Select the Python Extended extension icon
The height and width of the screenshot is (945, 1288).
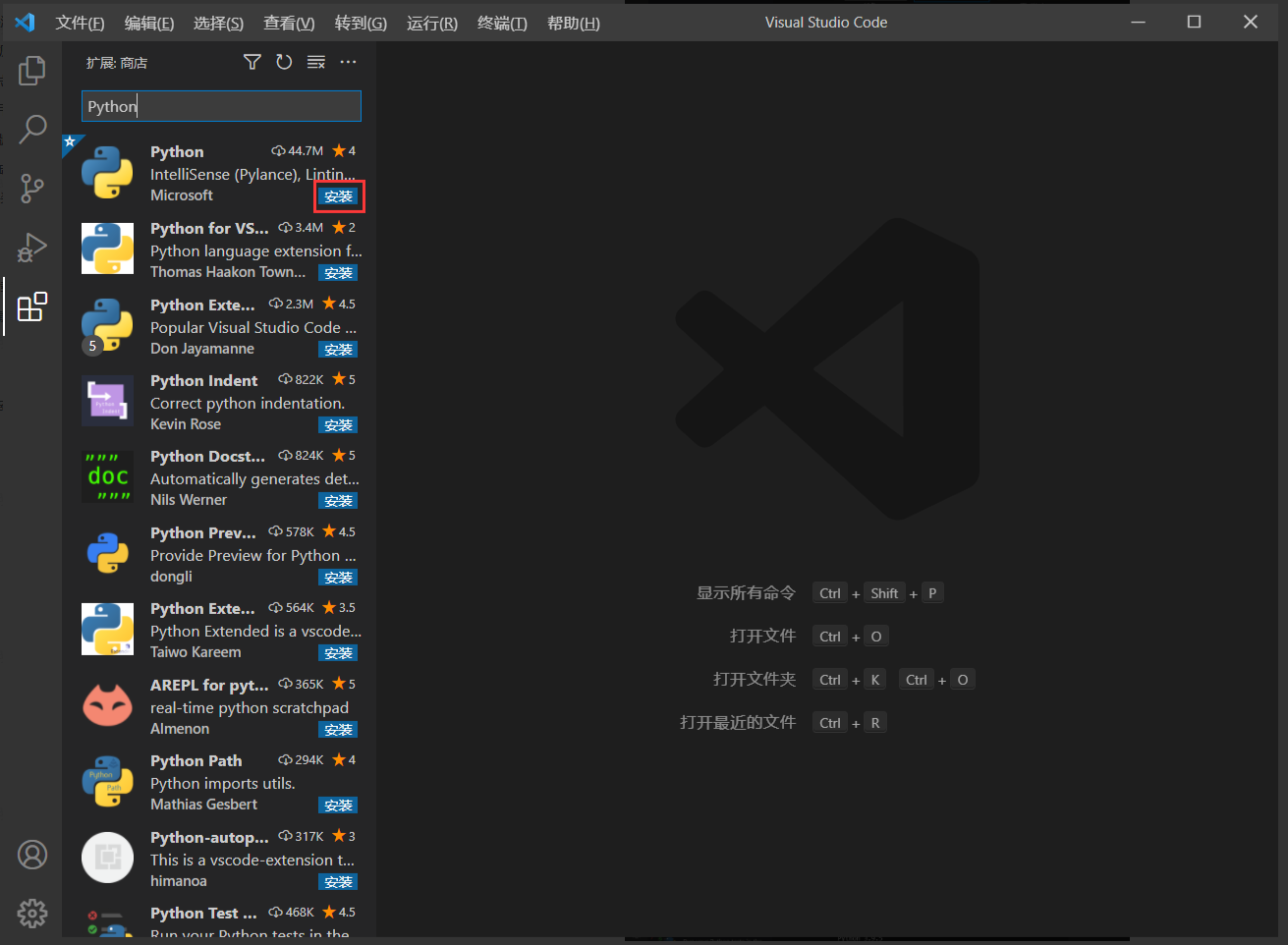107,629
